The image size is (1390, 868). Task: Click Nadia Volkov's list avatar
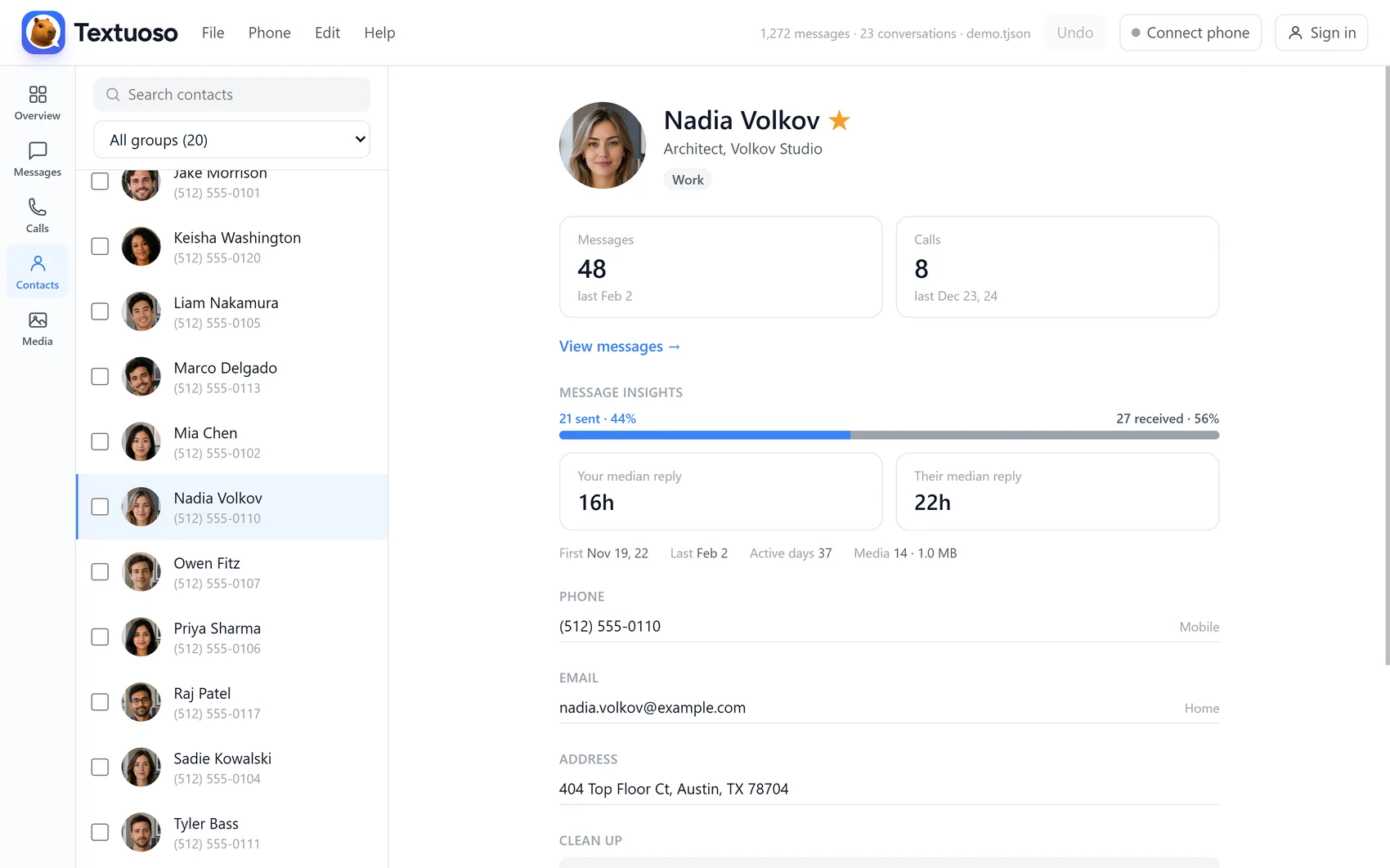[x=141, y=507]
